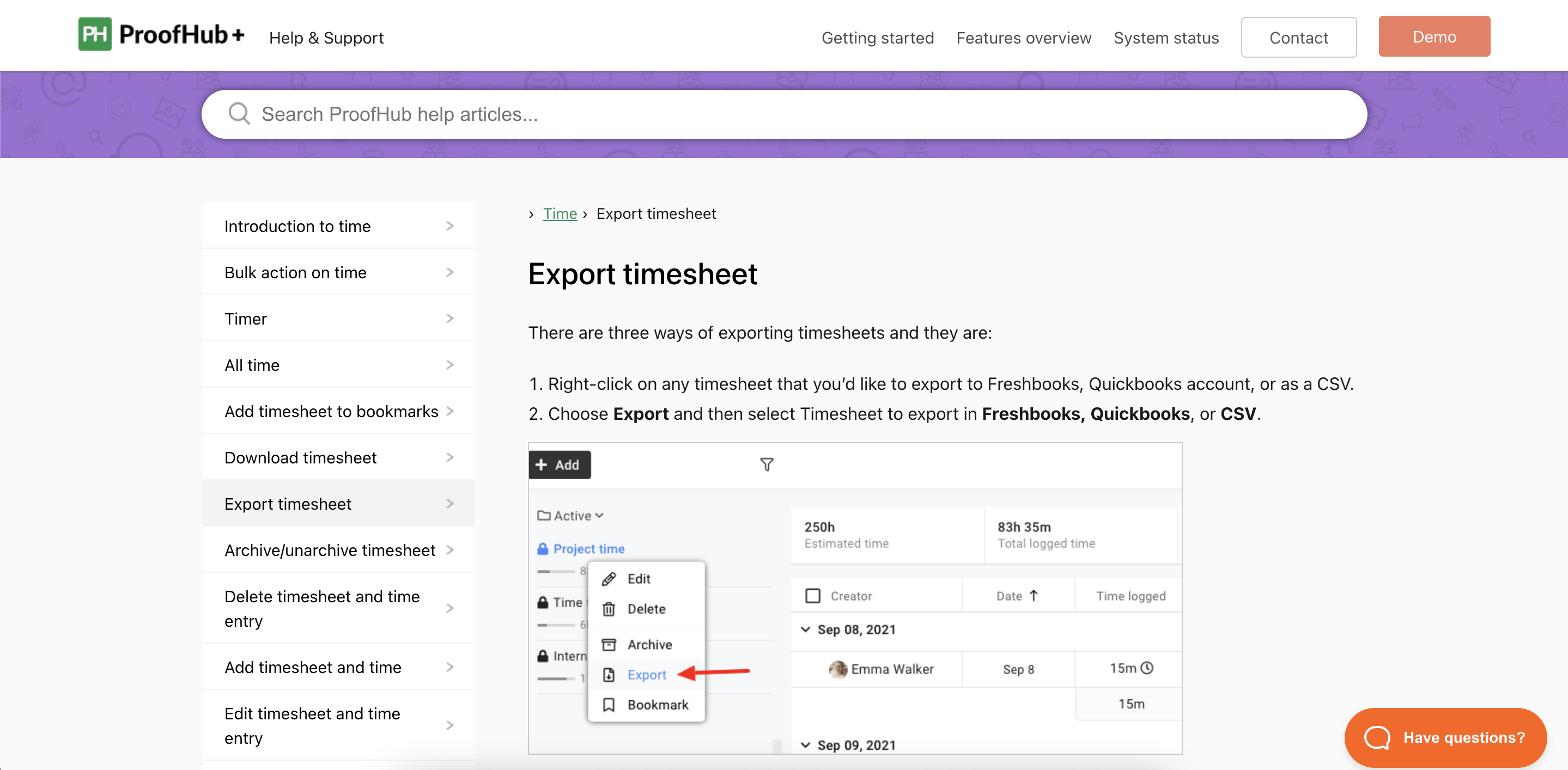Select the Edit pencil icon in the context menu

609,578
